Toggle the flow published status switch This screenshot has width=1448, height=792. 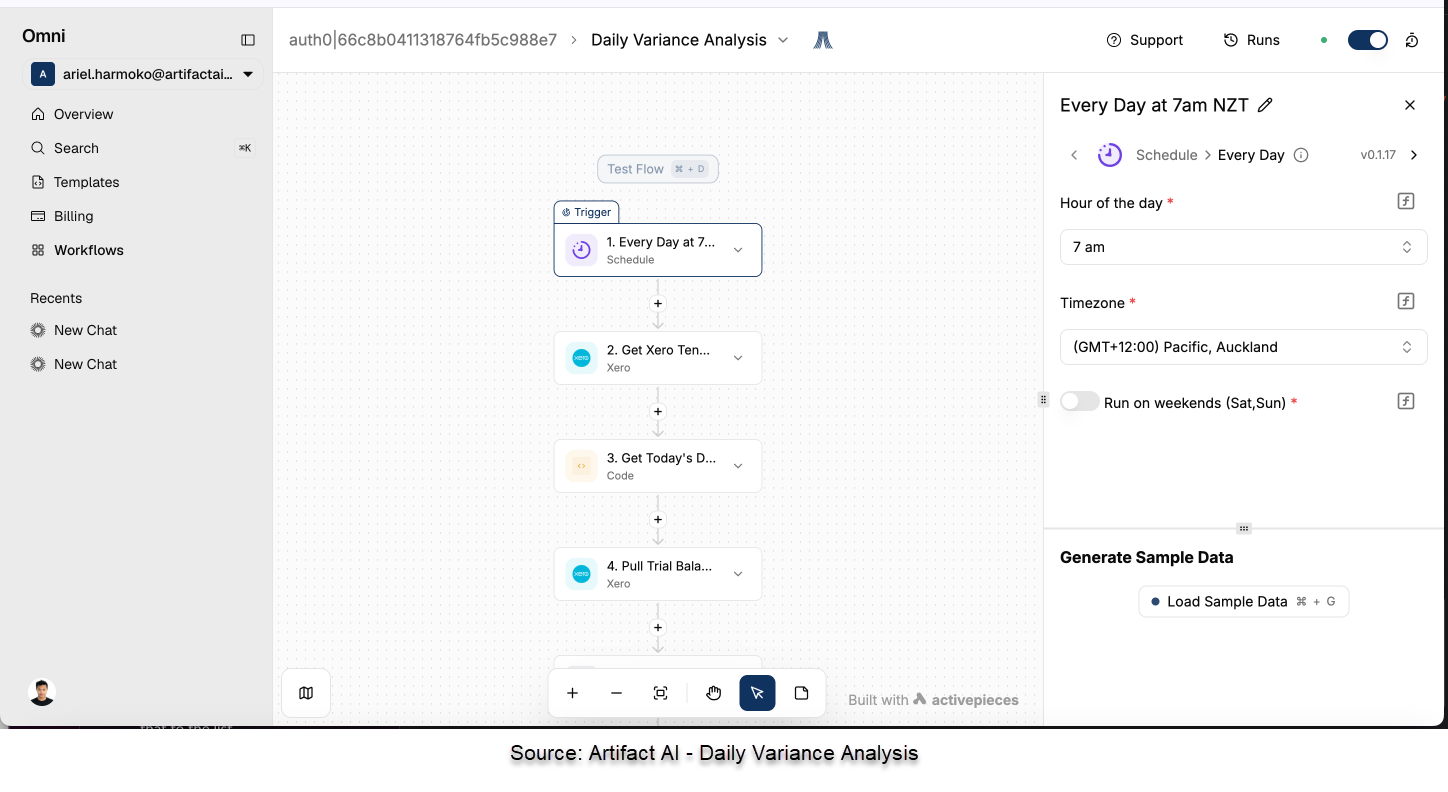click(x=1367, y=40)
